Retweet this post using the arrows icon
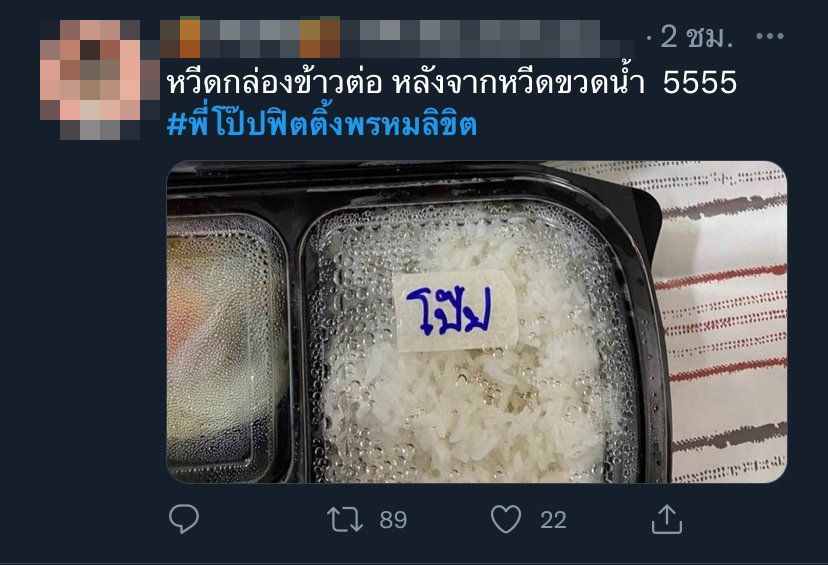 [x=344, y=519]
